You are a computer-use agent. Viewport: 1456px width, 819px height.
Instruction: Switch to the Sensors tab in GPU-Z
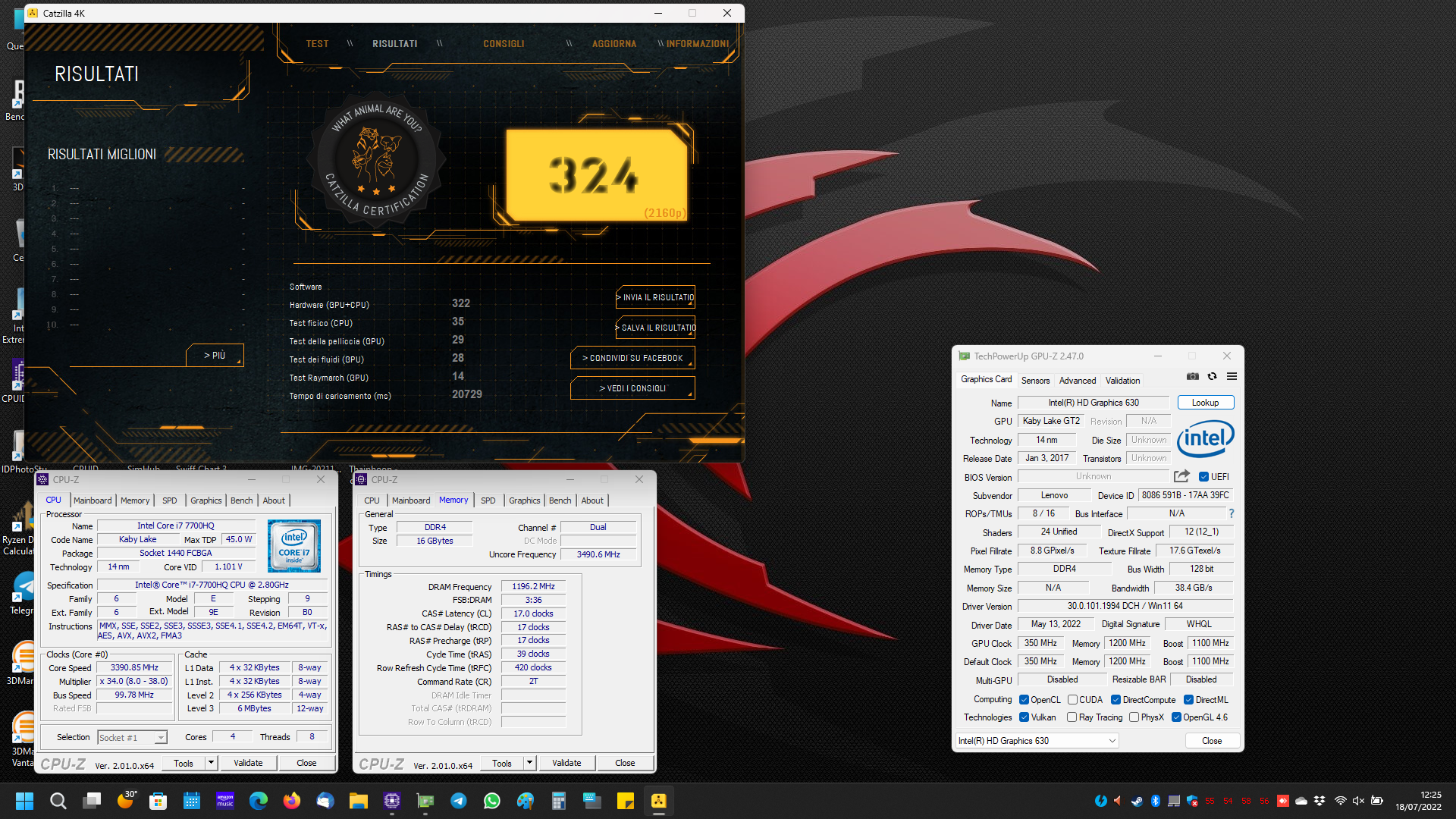1035,381
